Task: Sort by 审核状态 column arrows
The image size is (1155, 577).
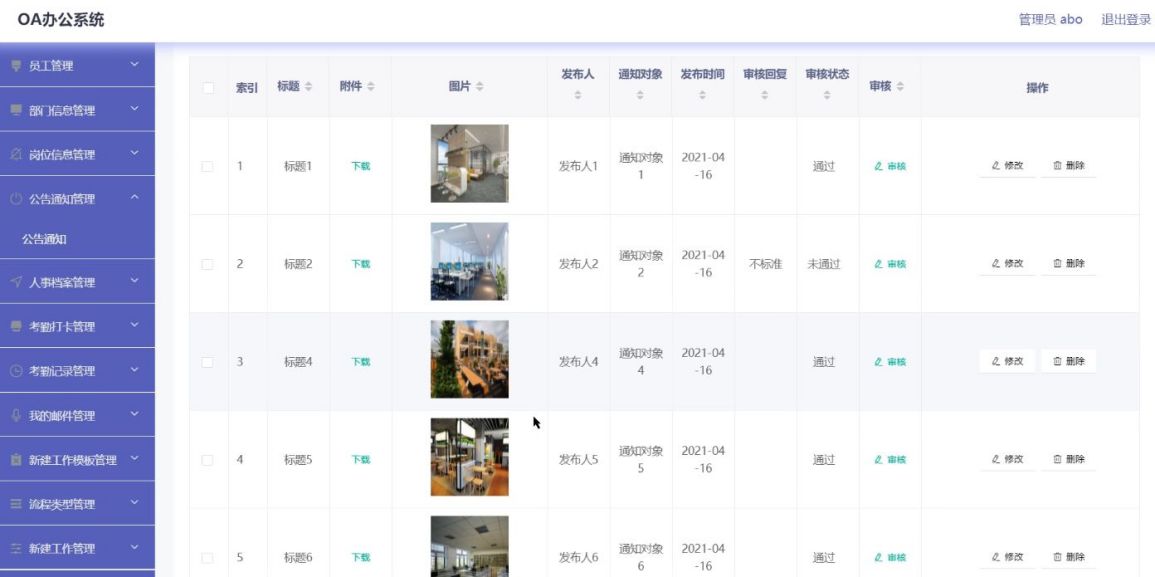Action: point(827,95)
